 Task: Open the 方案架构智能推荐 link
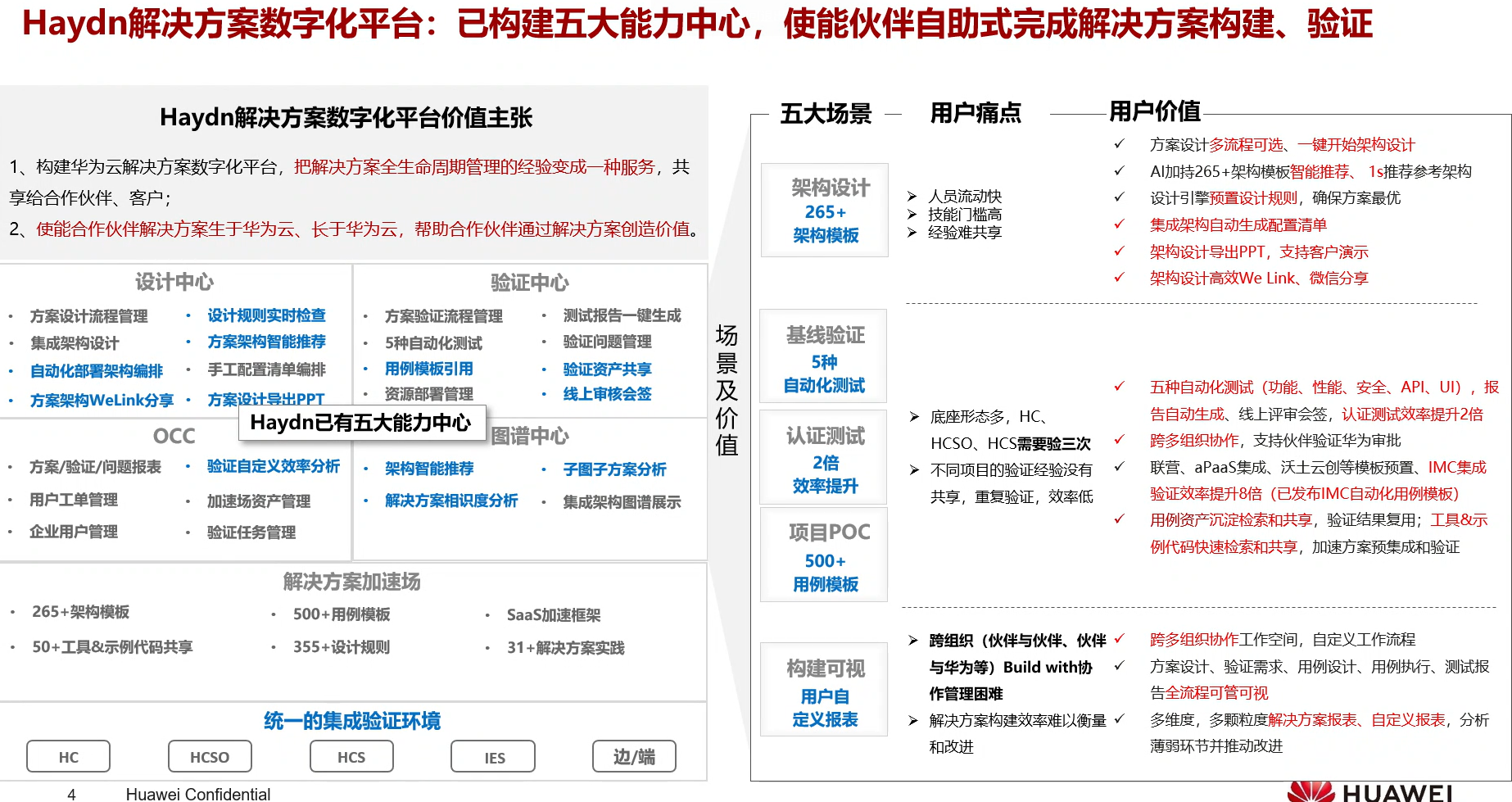266,342
